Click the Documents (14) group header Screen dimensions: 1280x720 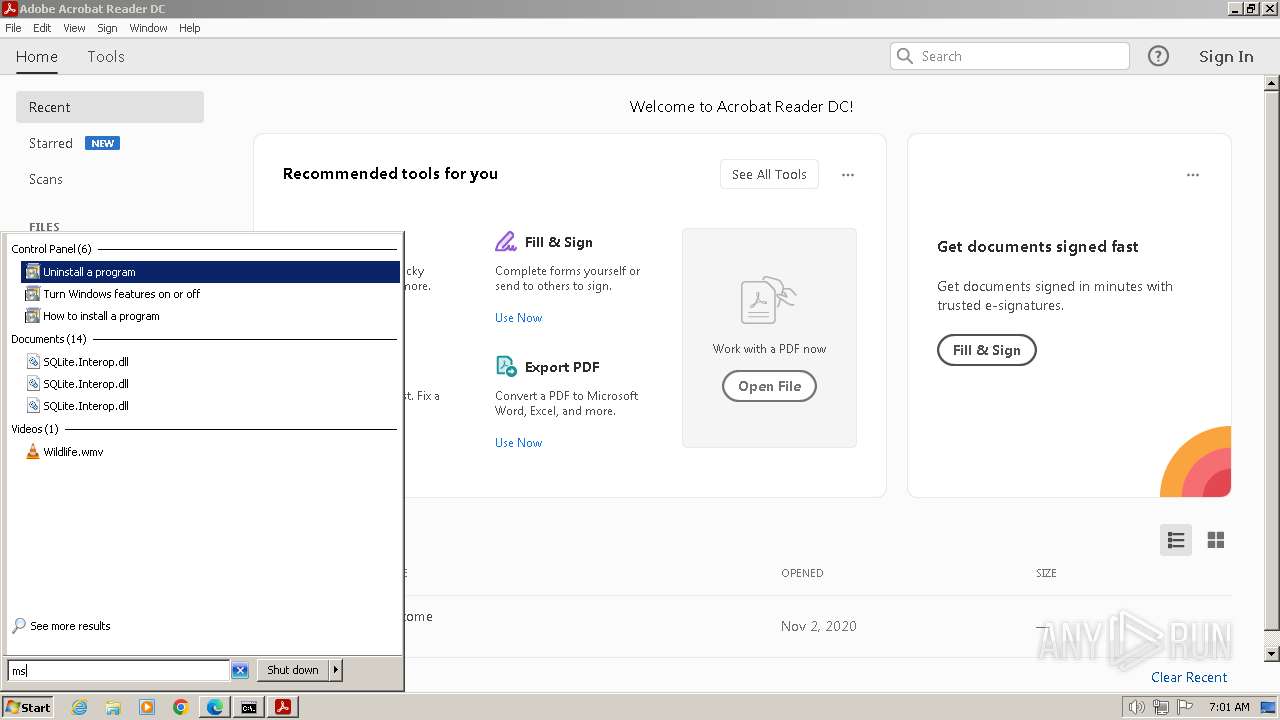[49, 339]
